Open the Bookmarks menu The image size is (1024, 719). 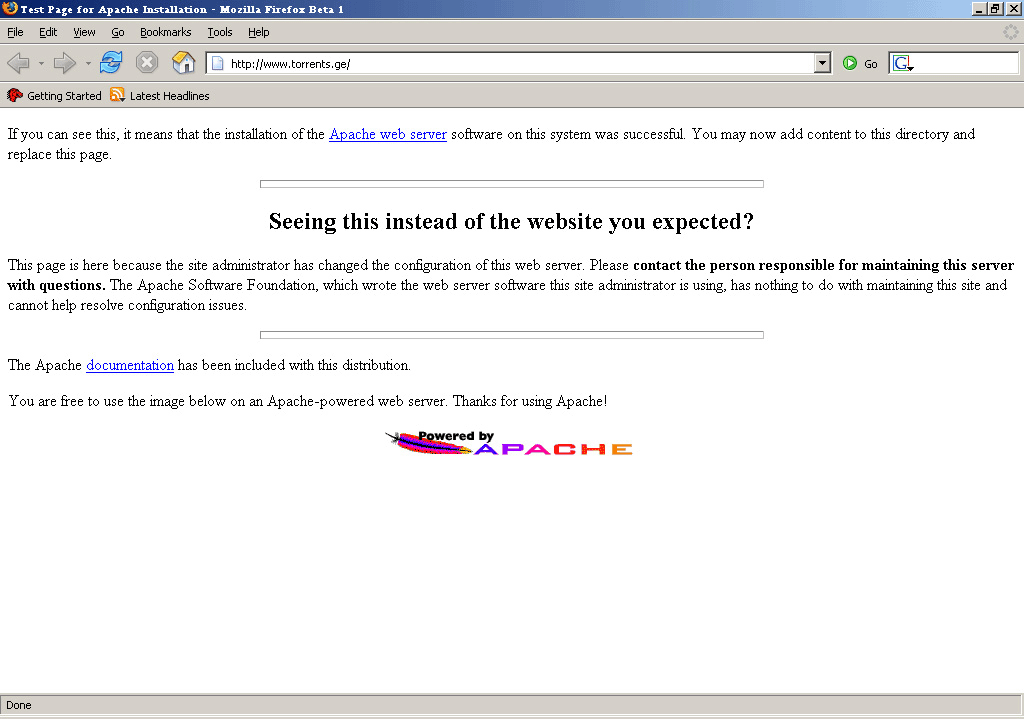[x=165, y=32]
